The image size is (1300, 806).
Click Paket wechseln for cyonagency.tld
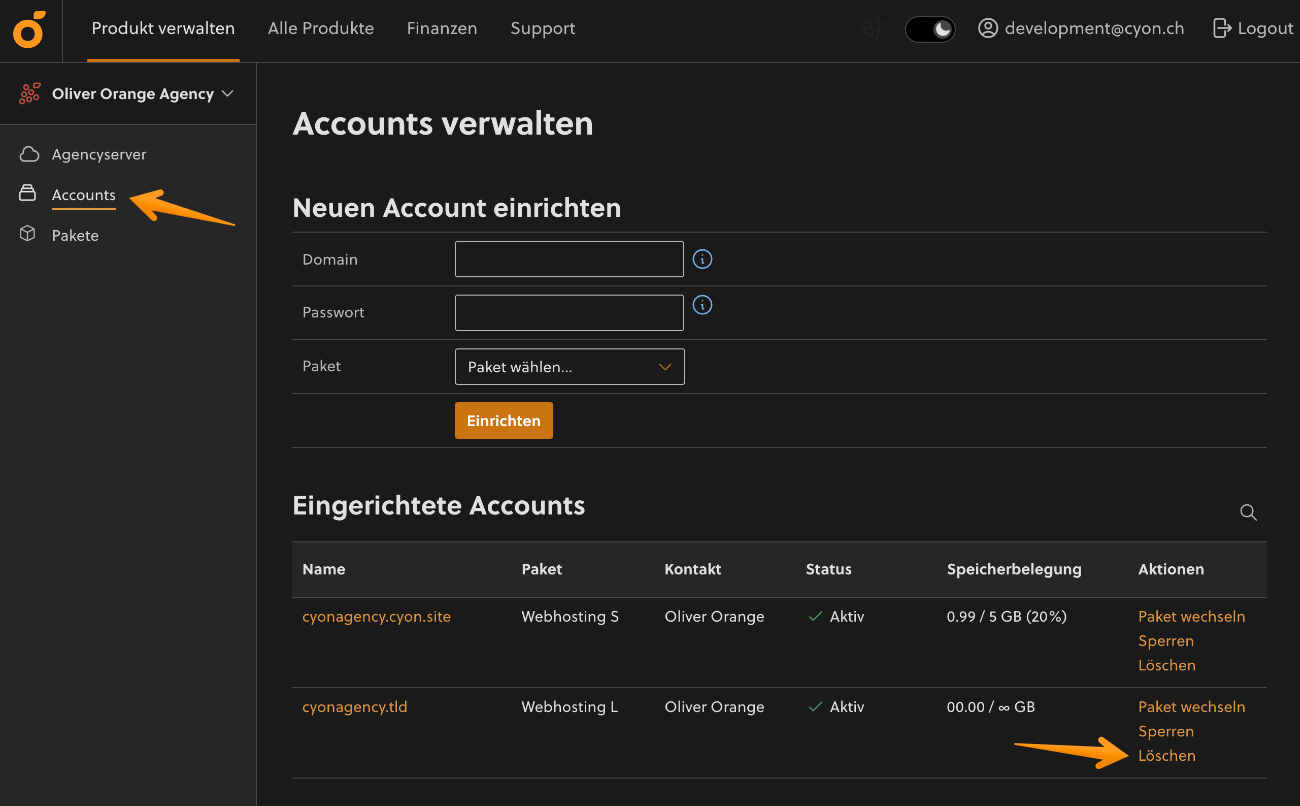pyautogui.click(x=1192, y=706)
